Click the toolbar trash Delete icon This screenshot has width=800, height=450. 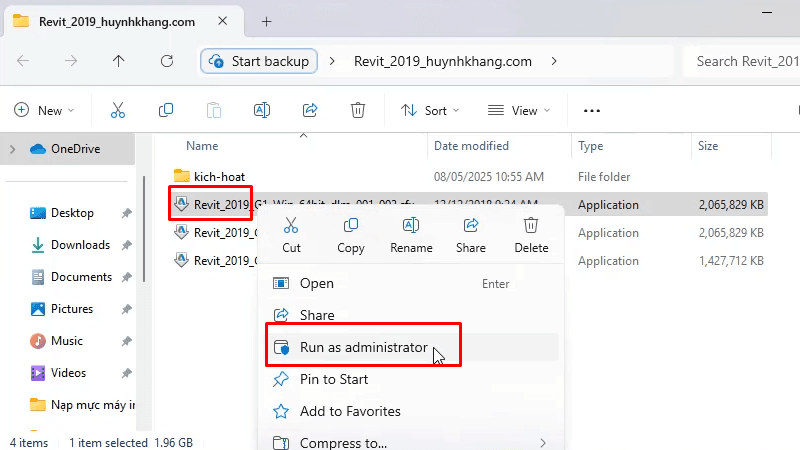358,110
